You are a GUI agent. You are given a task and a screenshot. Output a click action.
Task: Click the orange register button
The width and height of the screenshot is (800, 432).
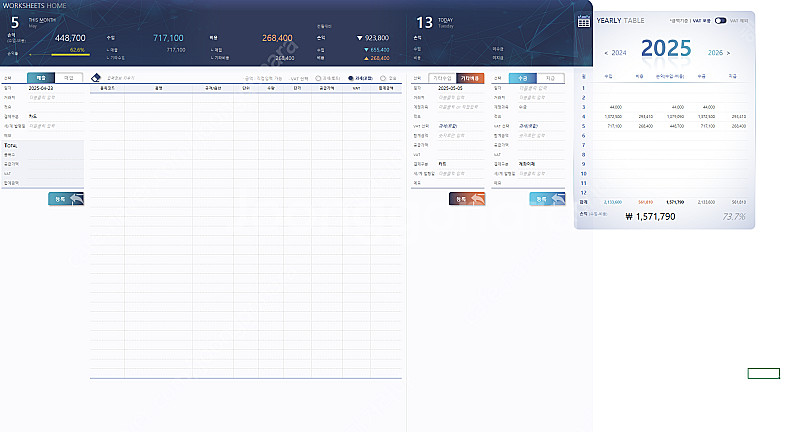pyautogui.click(x=467, y=199)
